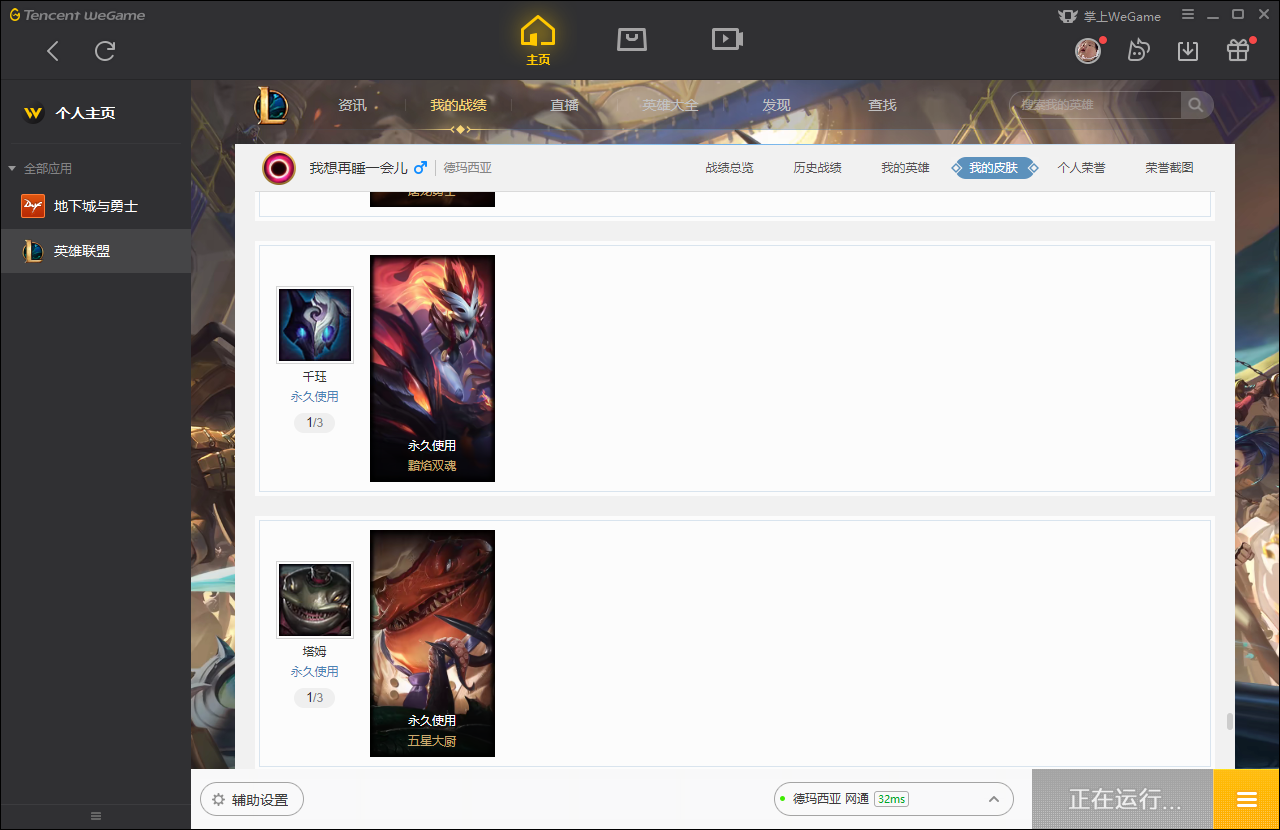The height and width of the screenshot is (830, 1280).
Task: Click the 1/3 badge under 塔姆
Action: point(315,698)
